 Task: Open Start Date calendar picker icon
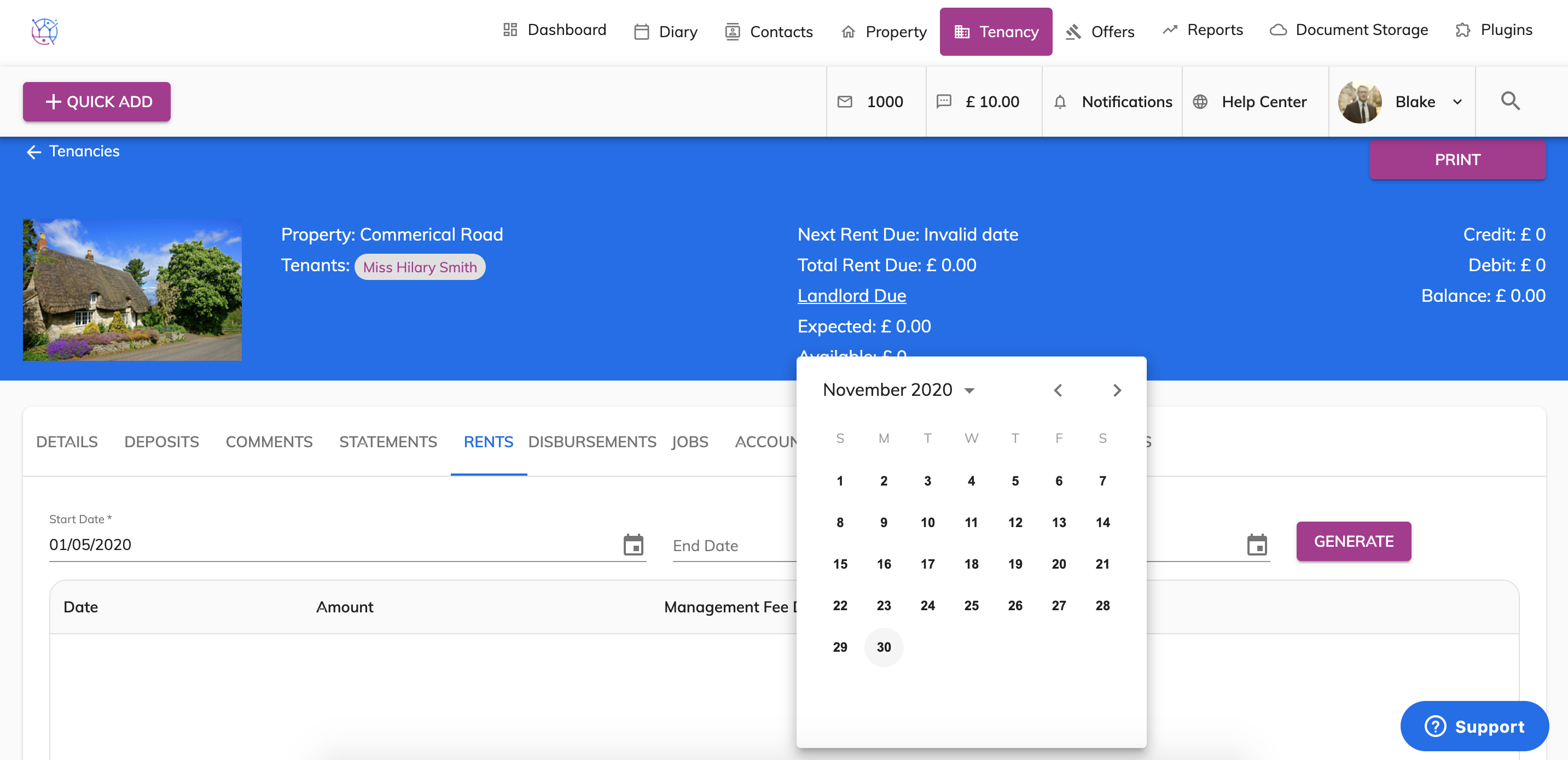click(x=633, y=545)
